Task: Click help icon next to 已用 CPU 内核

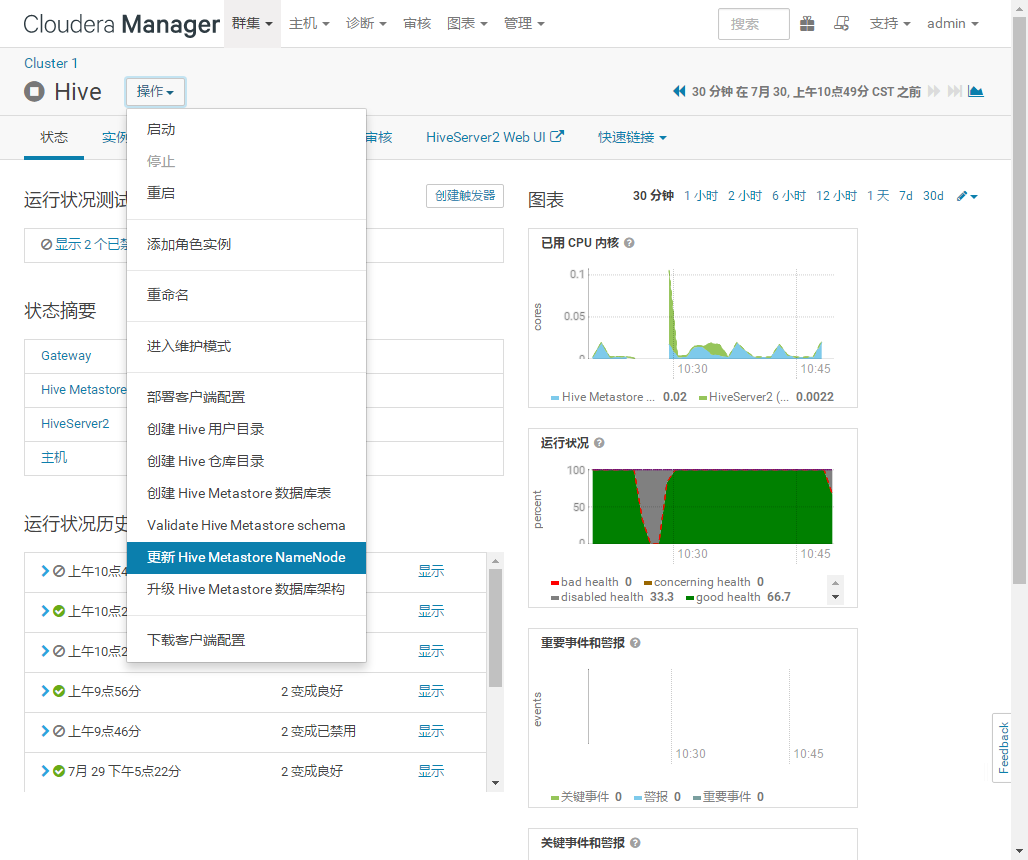Action: tap(629, 243)
